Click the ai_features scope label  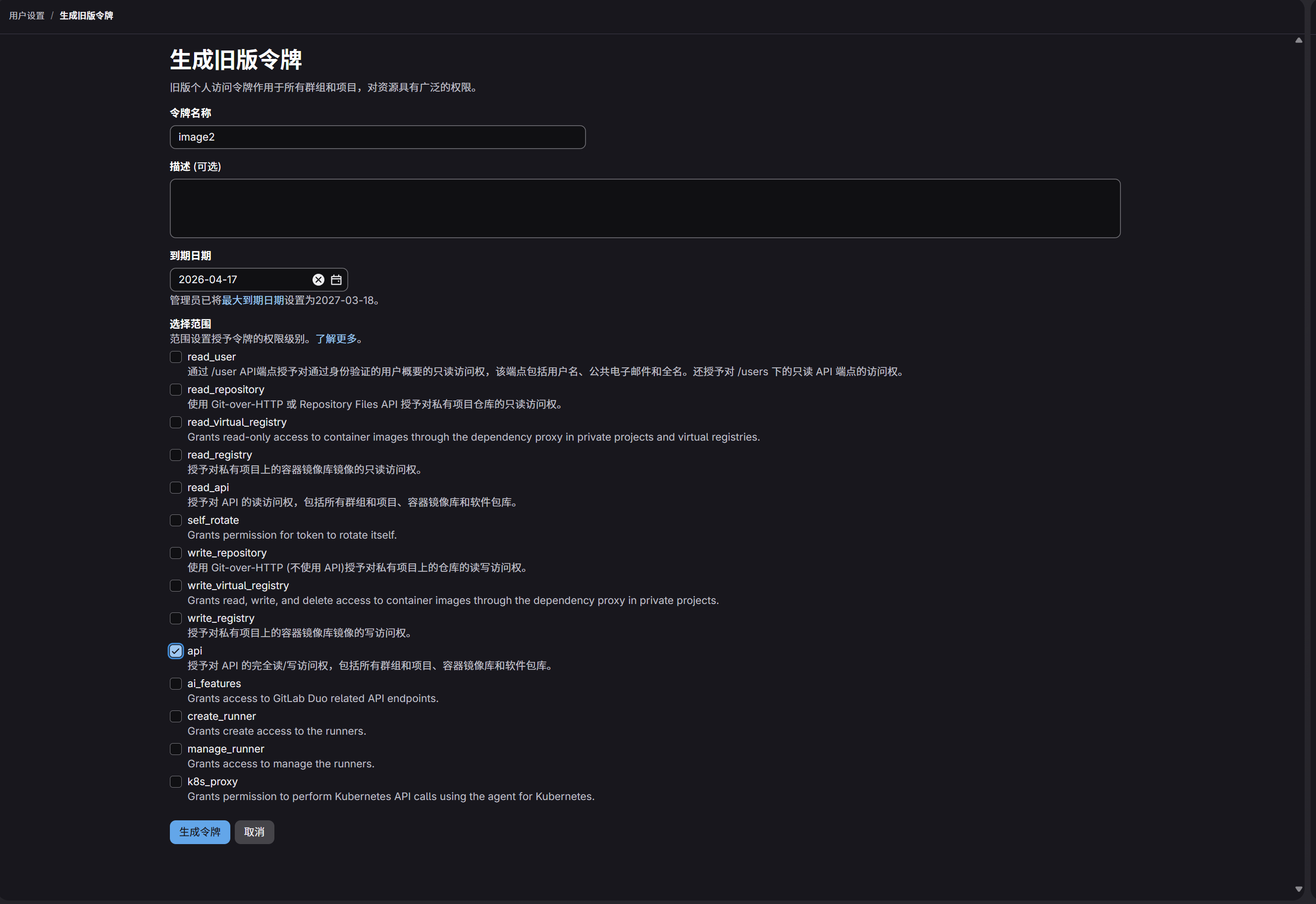tap(214, 684)
